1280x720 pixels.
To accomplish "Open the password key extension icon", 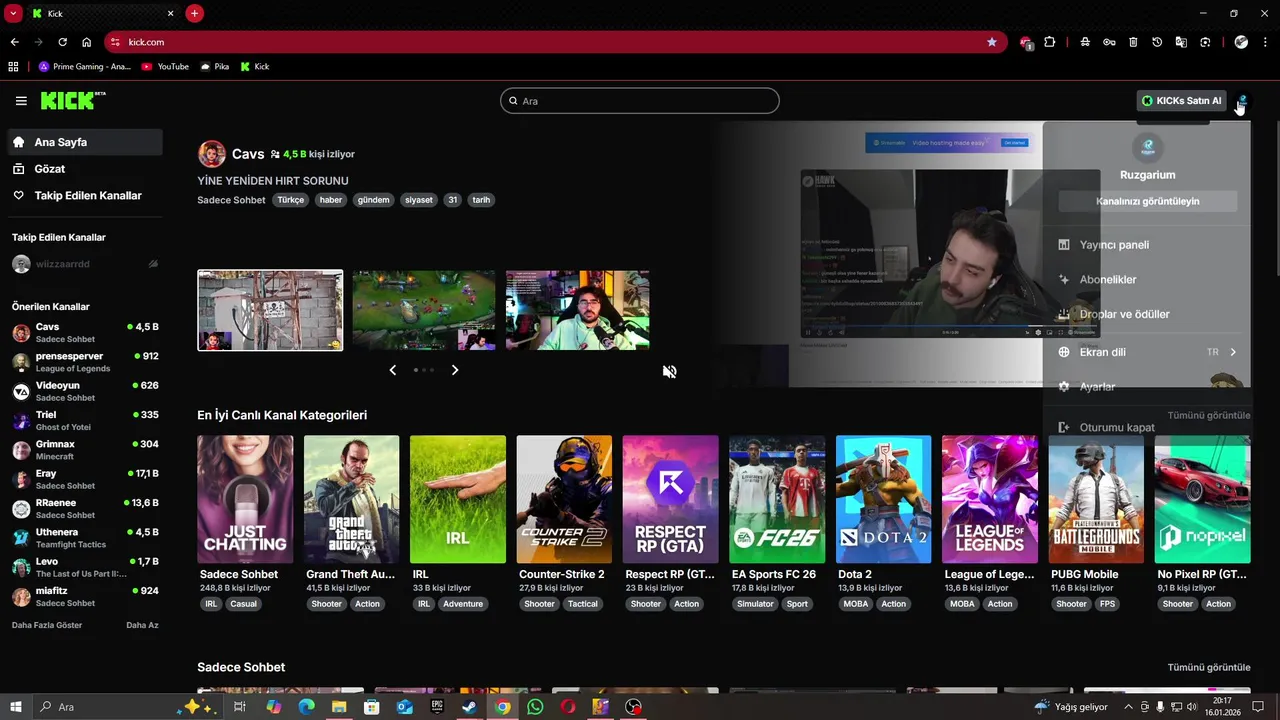I will (1109, 42).
